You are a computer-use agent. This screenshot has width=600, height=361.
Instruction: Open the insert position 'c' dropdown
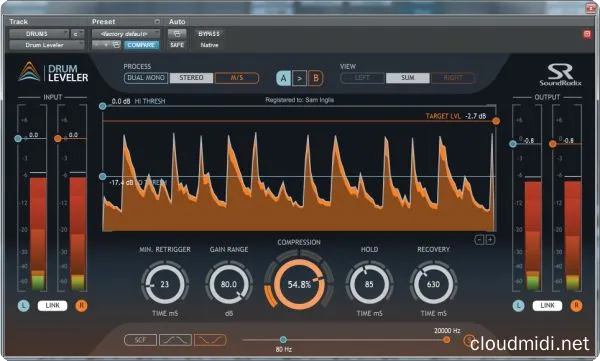pos(77,34)
